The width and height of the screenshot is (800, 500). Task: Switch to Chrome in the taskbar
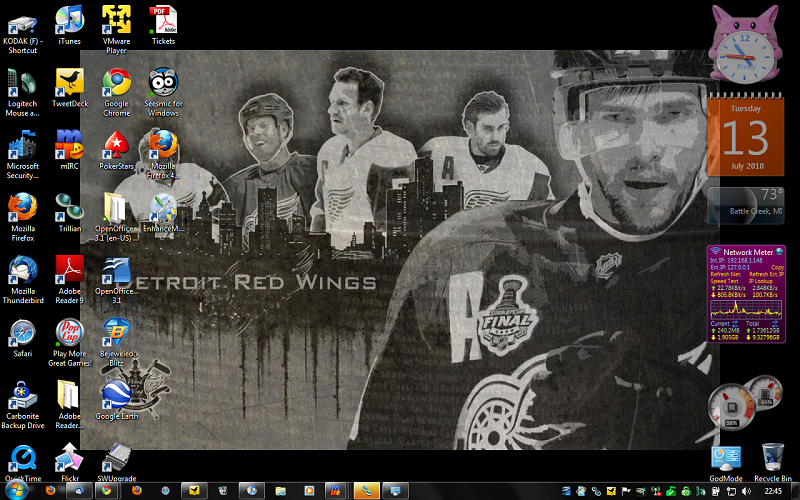(x=106, y=491)
